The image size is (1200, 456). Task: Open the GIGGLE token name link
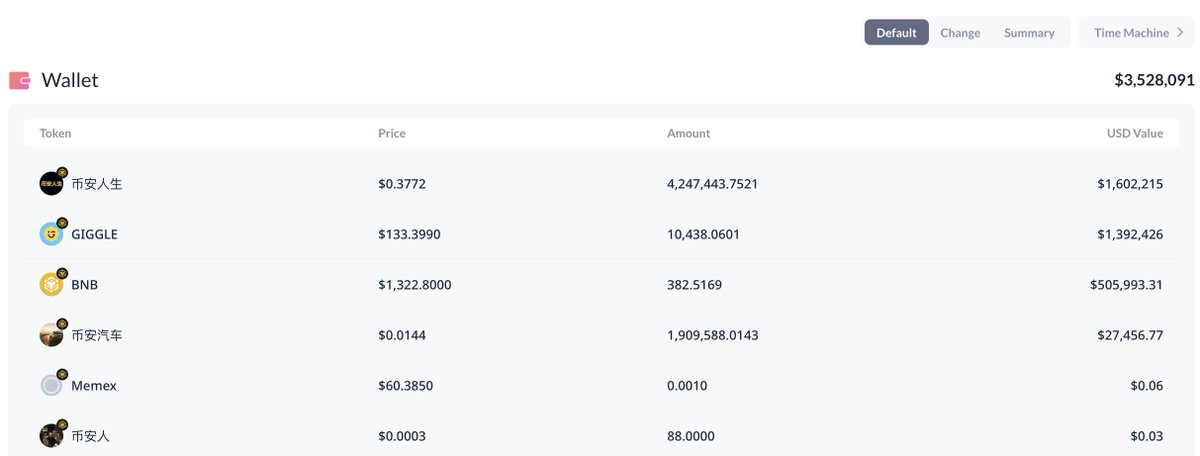pyautogui.click(x=94, y=234)
